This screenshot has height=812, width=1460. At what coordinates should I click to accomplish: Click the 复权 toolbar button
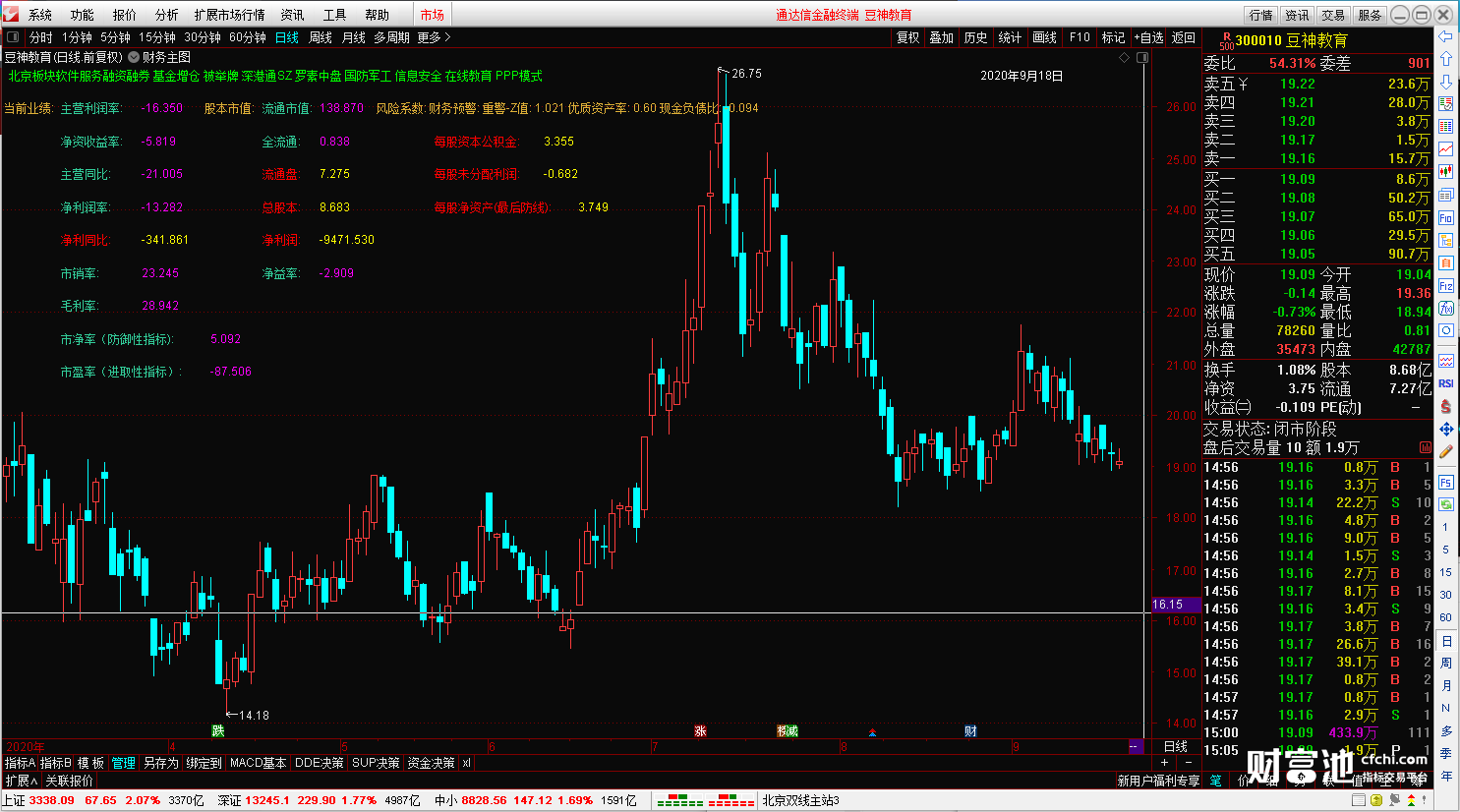click(908, 37)
